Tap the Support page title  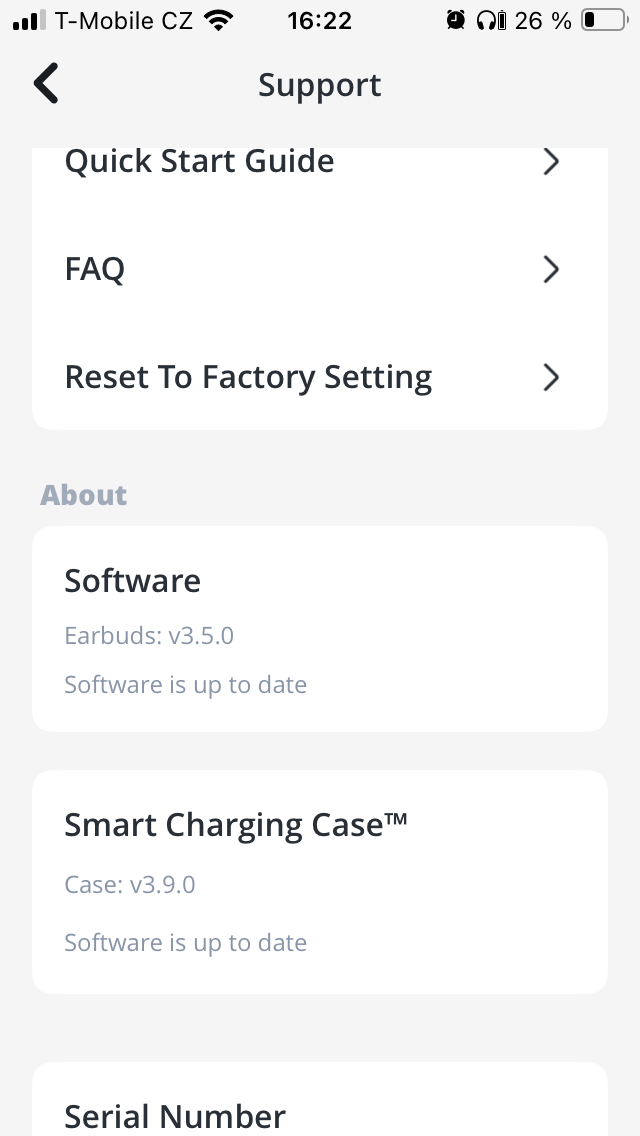click(x=320, y=85)
